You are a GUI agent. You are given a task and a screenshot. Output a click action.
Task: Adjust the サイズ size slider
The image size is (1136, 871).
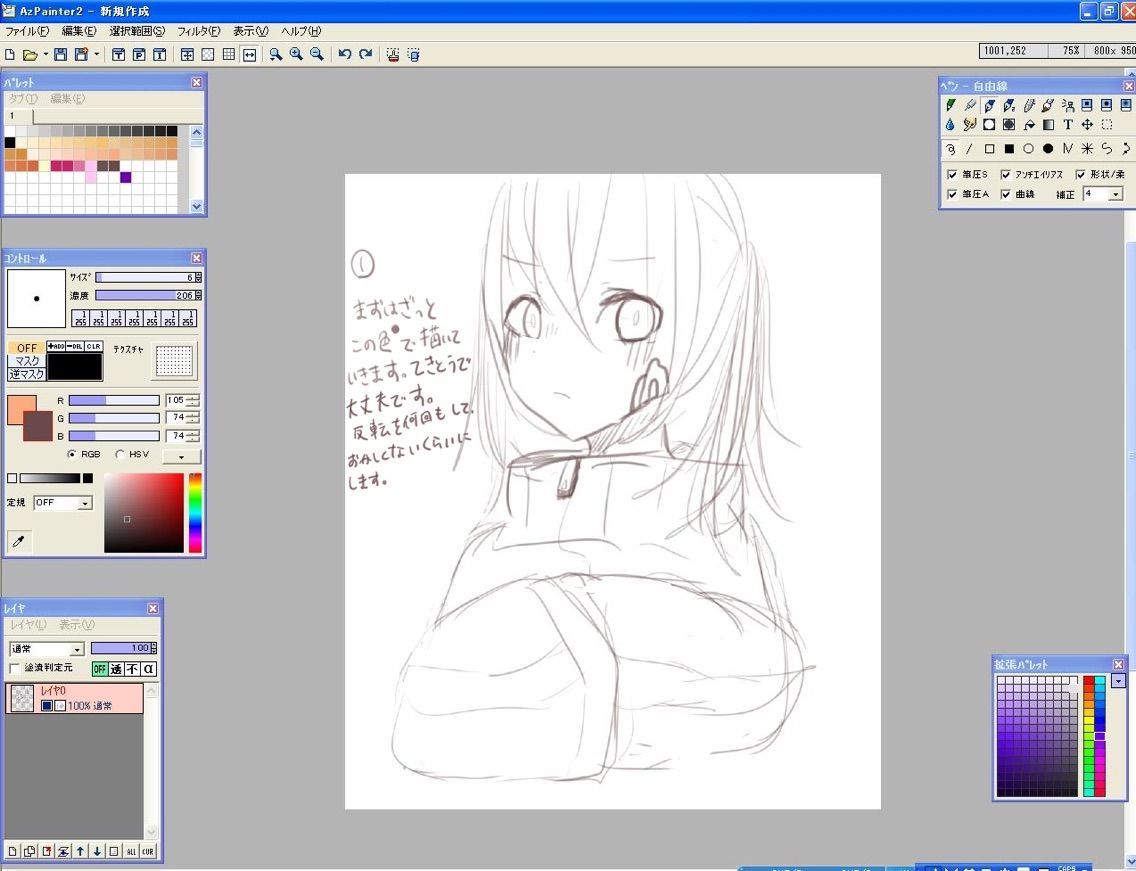click(145, 278)
